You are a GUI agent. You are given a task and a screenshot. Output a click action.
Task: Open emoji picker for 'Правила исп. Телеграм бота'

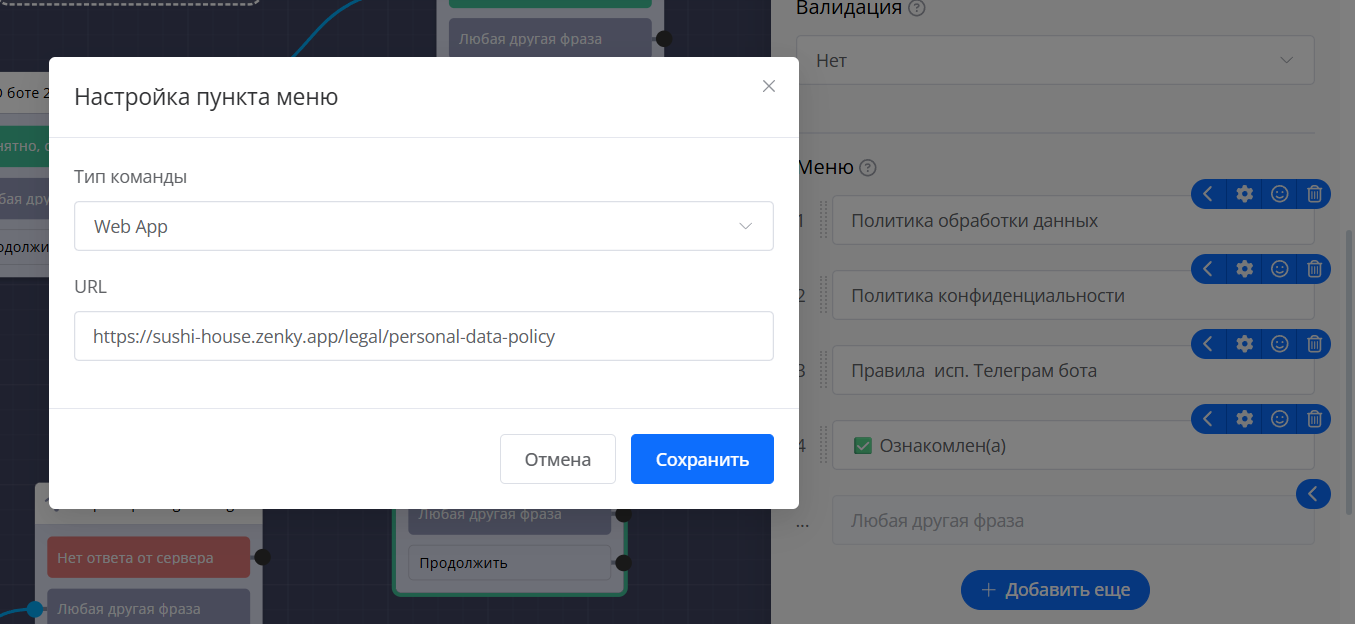coord(1279,344)
